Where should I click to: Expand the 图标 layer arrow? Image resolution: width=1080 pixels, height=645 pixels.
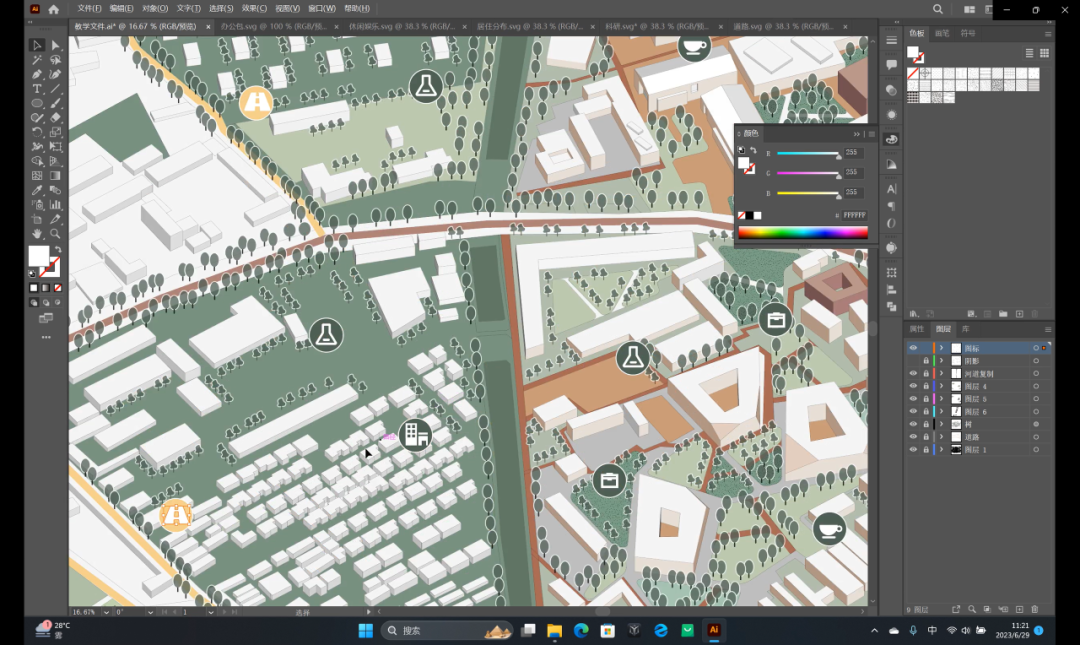[x=942, y=348]
